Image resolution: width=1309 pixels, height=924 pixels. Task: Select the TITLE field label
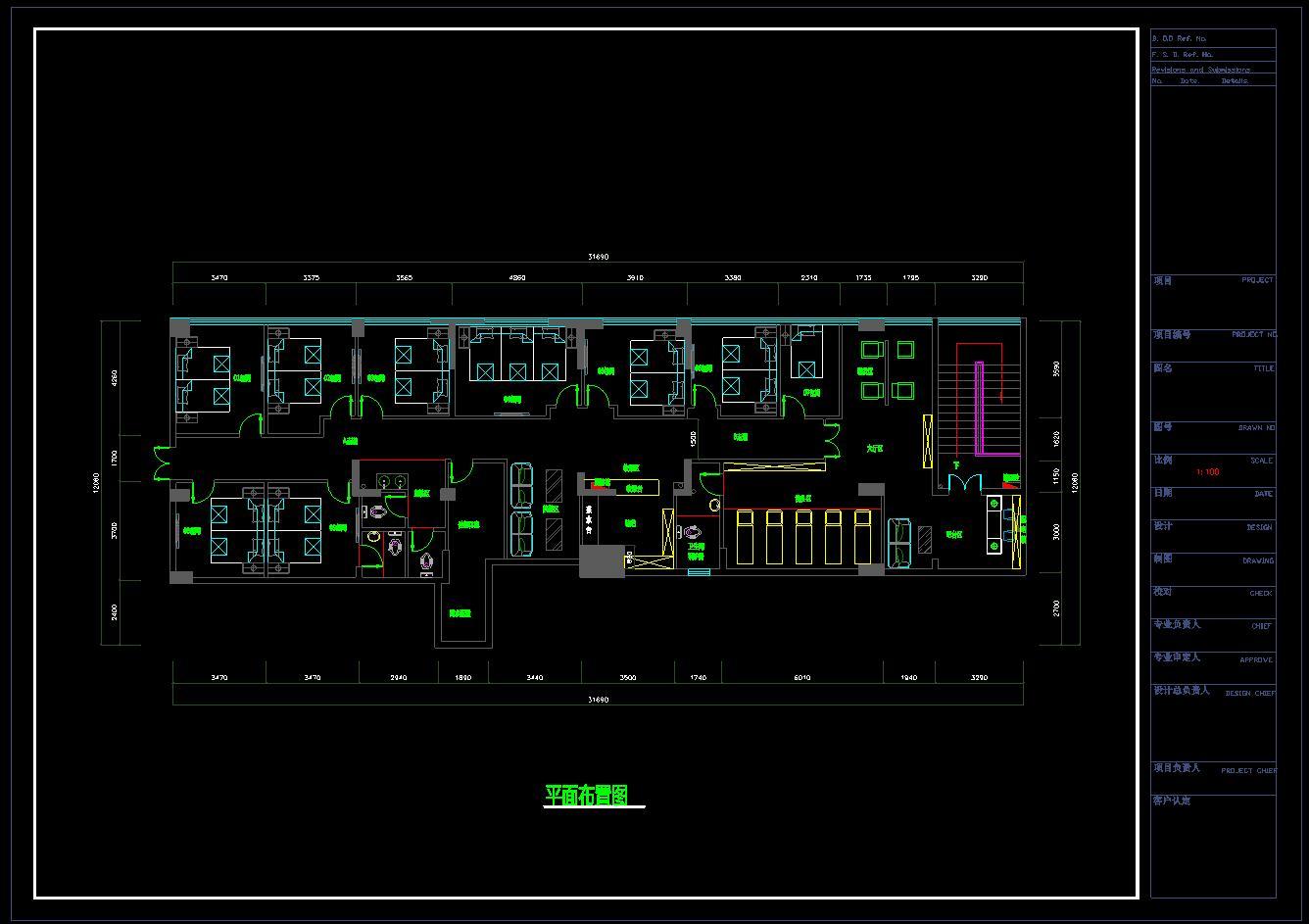1264,368
